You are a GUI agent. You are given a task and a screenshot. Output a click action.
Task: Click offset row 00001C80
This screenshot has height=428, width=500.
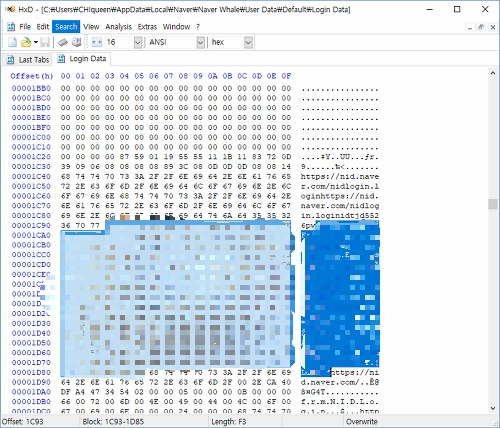(31, 215)
